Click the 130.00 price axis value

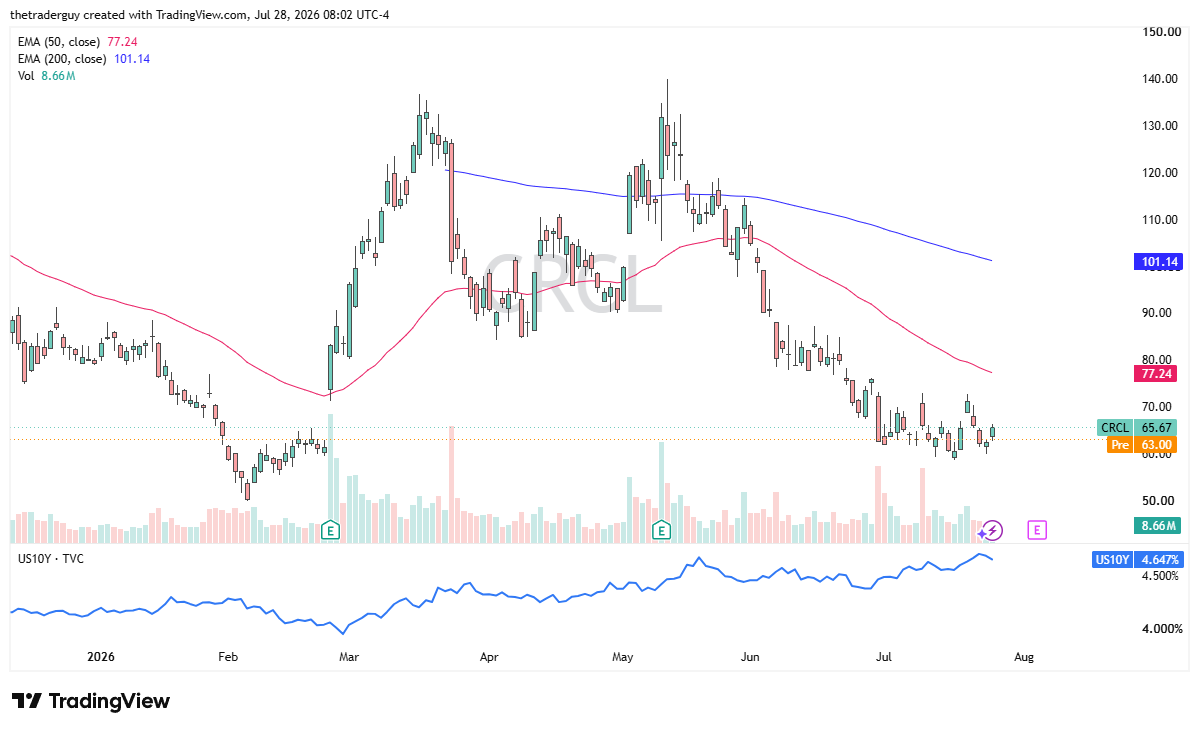pos(1160,126)
